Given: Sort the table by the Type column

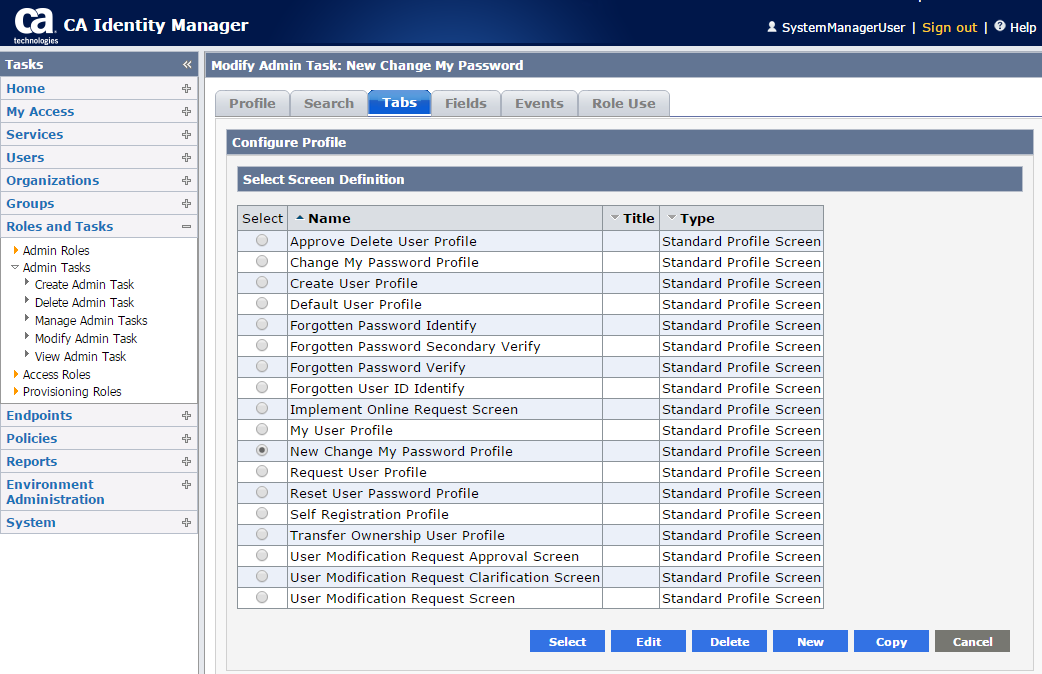Looking at the screenshot, I should pyautogui.click(x=697, y=218).
